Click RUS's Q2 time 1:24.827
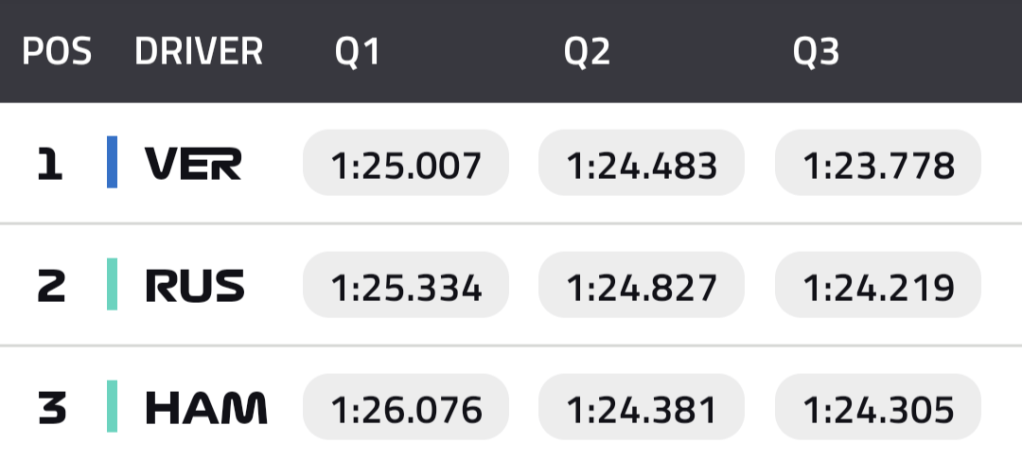The width and height of the screenshot is (1022, 461). point(642,286)
